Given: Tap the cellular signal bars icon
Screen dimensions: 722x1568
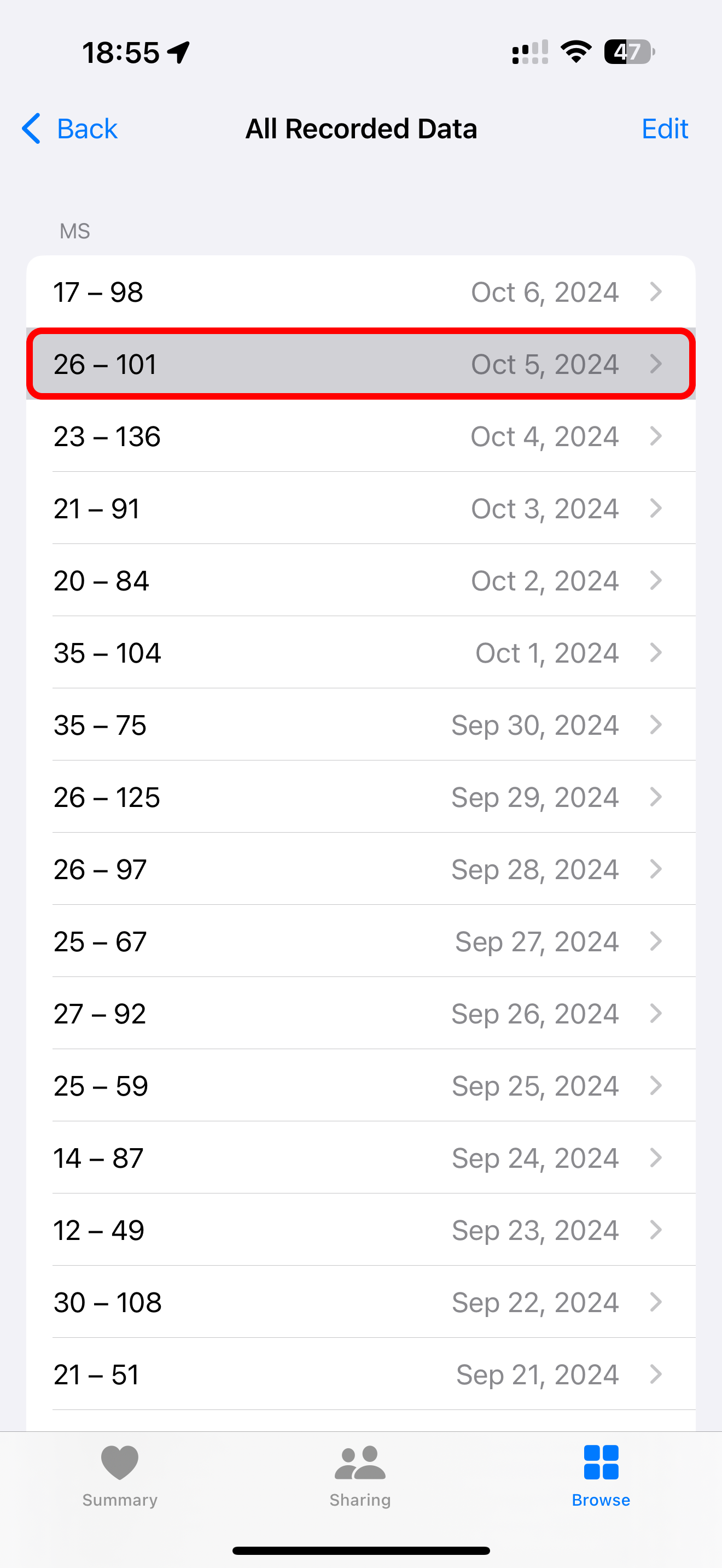Looking at the screenshot, I should coord(529,52).
